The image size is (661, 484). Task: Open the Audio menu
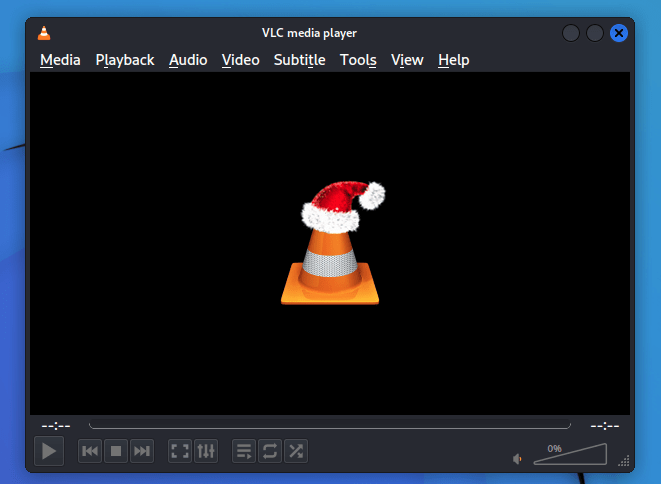[x=188, y=60]
